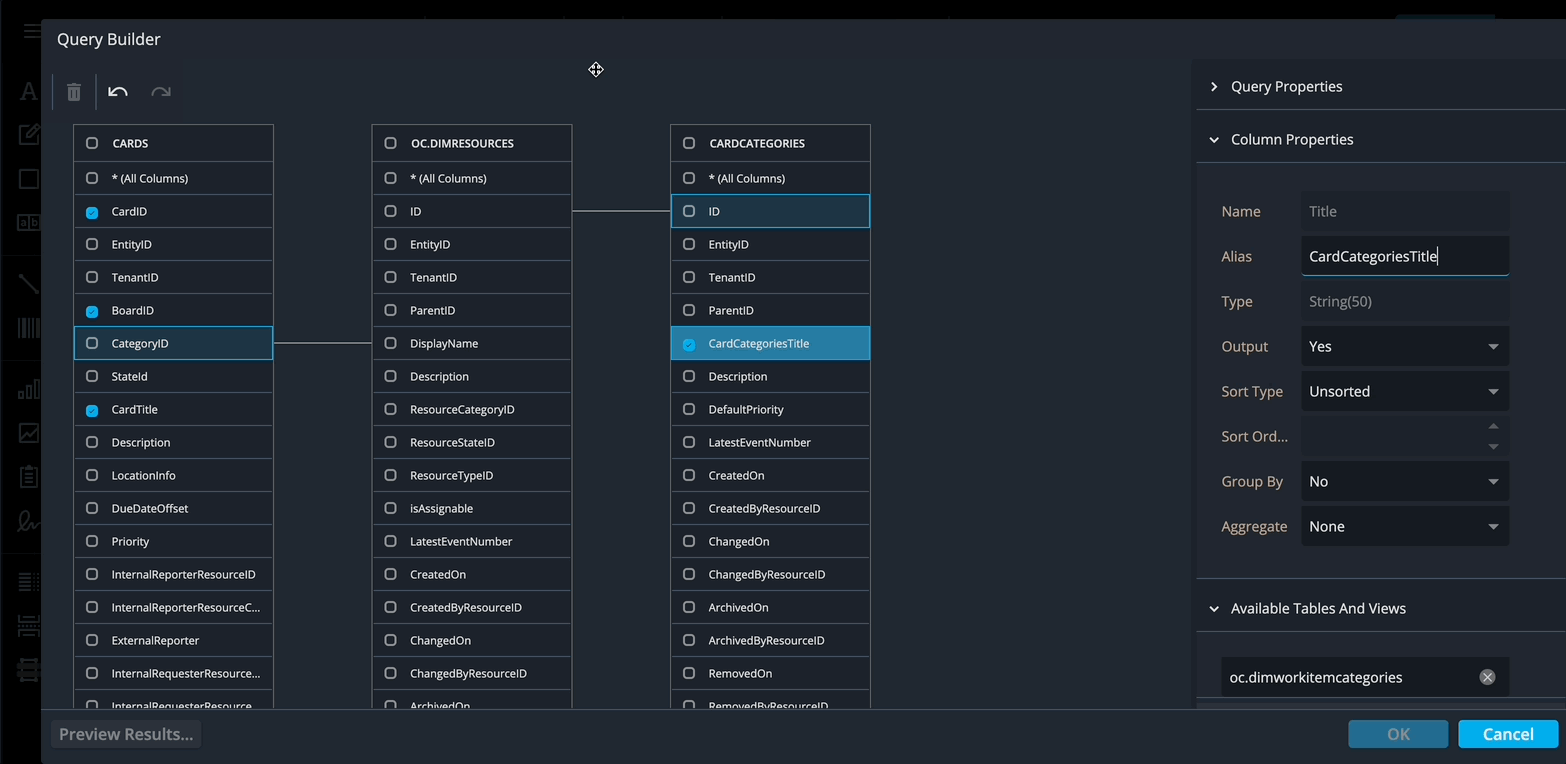Select the edit textbox icon in left sidebar
This screenshot has width=1566, height=764.
29,135
